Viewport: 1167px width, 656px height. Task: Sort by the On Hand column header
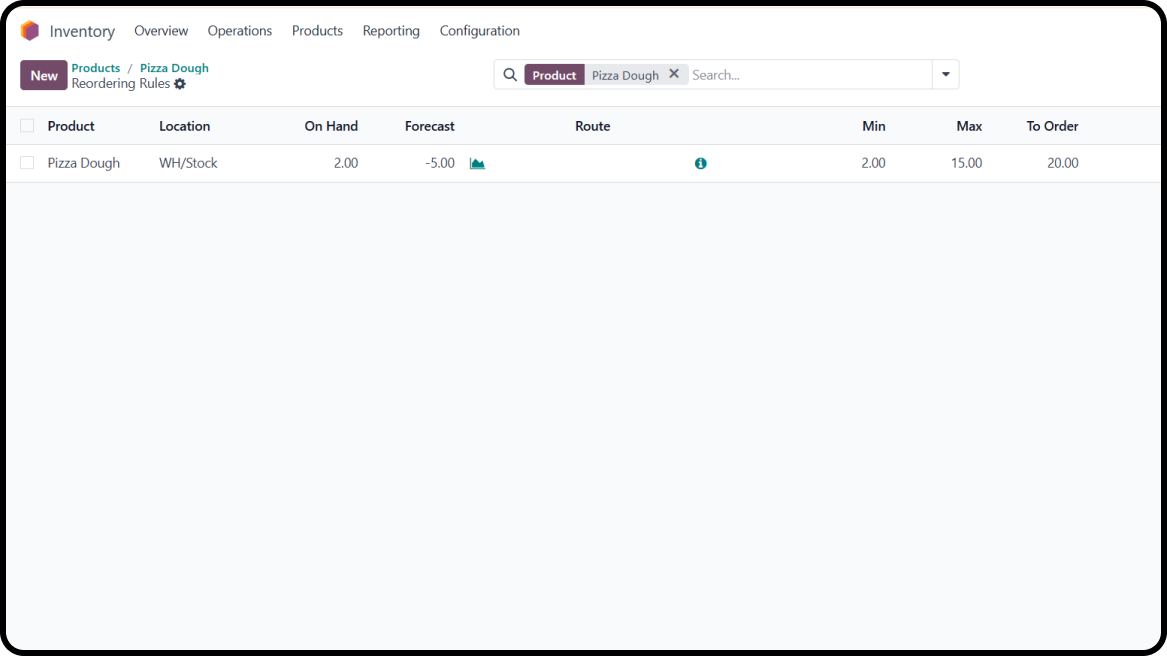(331, 126)
